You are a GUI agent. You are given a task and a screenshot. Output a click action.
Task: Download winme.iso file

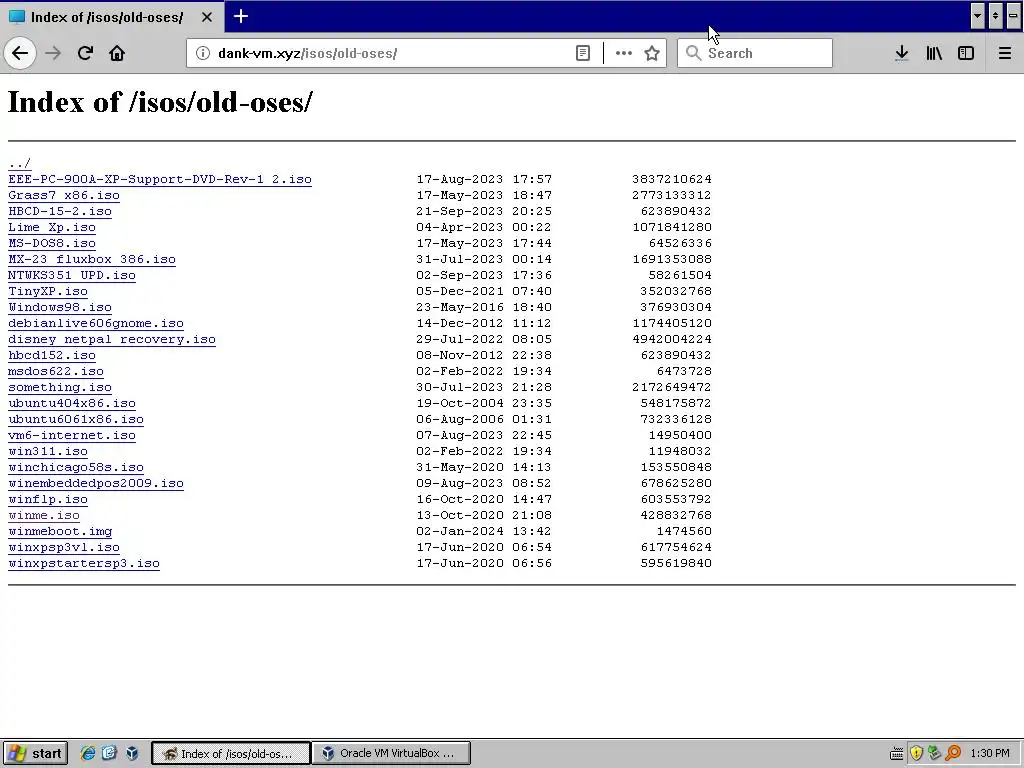[44, 515]
